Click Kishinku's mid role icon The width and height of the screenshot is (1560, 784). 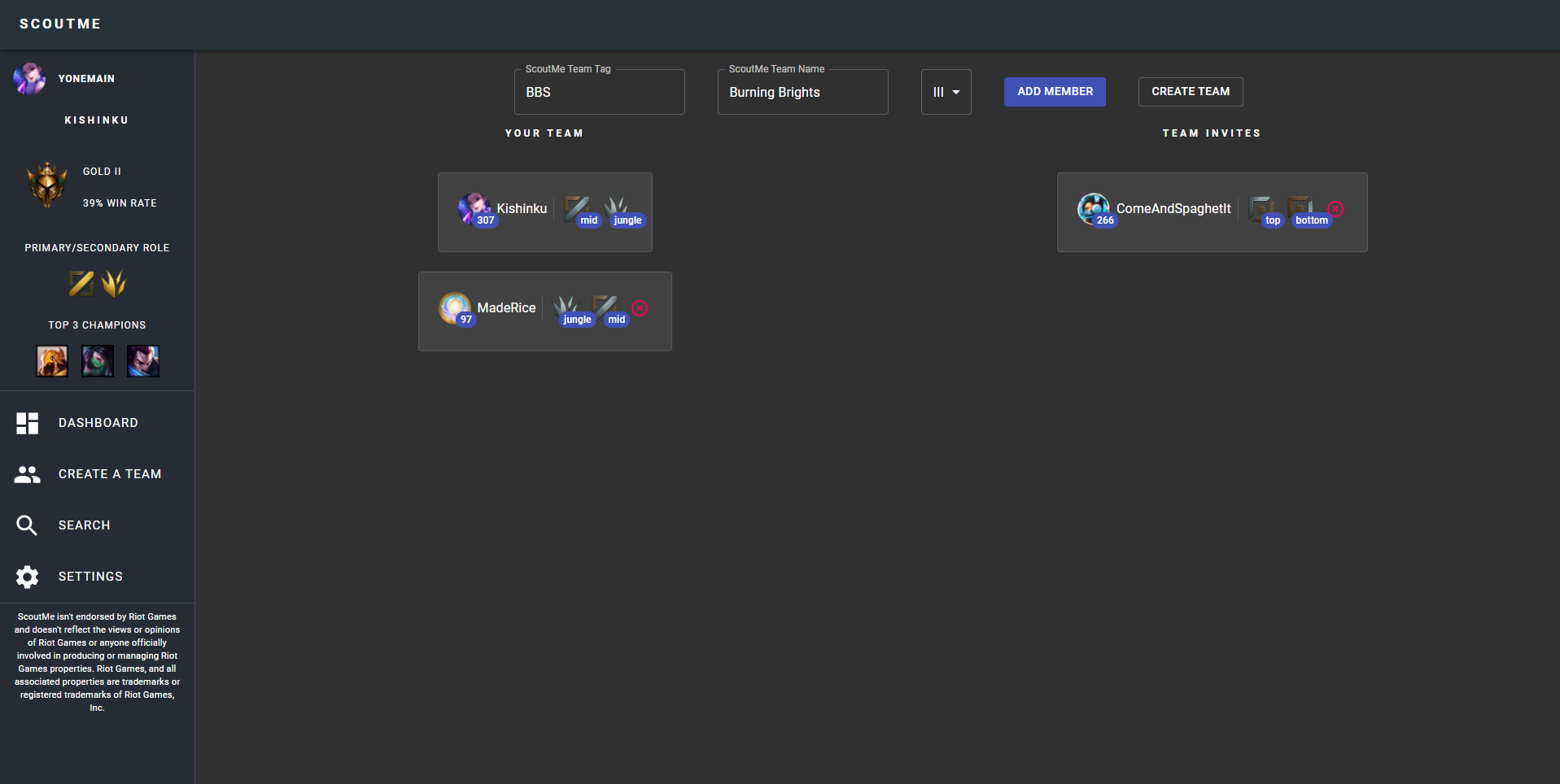[576, 208]
